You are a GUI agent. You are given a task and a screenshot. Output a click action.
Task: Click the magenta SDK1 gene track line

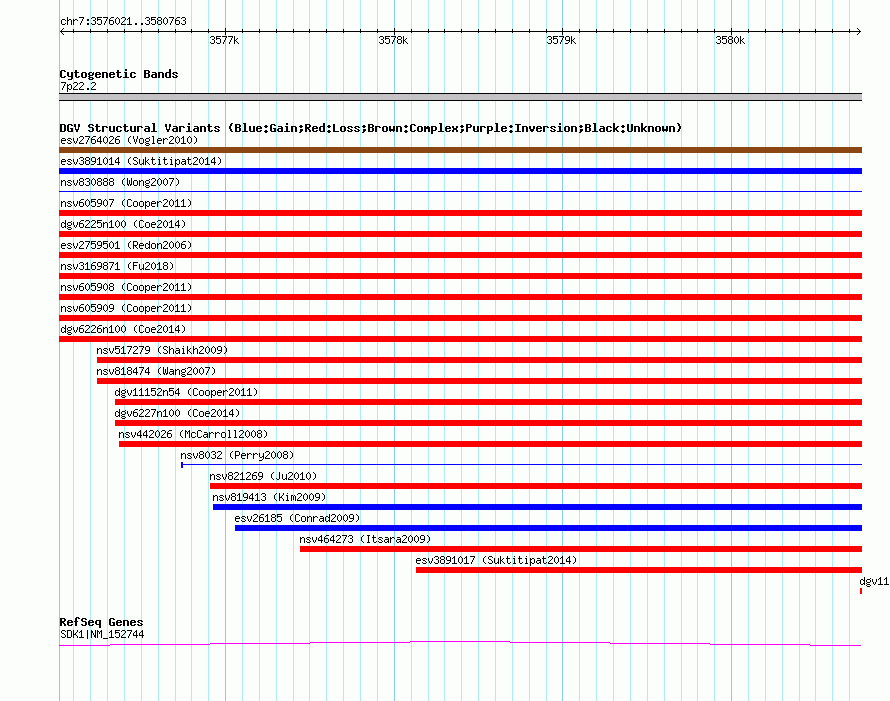pos(460,643)
